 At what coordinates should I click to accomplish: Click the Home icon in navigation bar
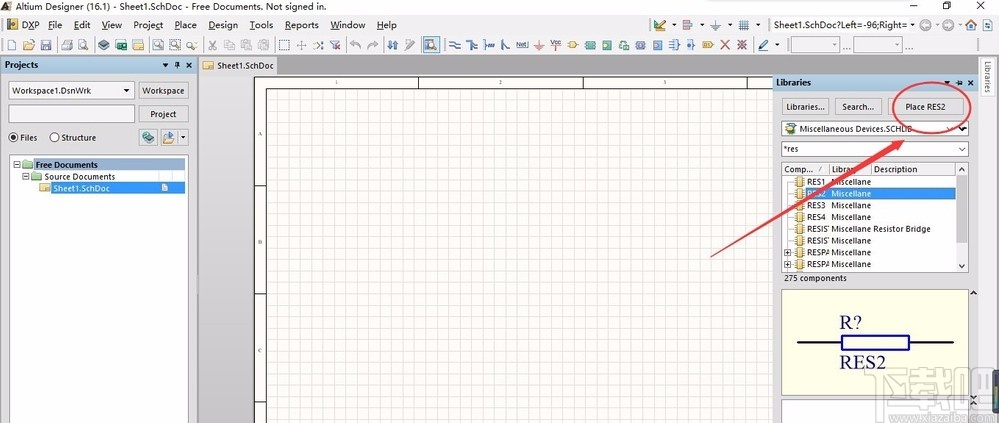[971, 25]
